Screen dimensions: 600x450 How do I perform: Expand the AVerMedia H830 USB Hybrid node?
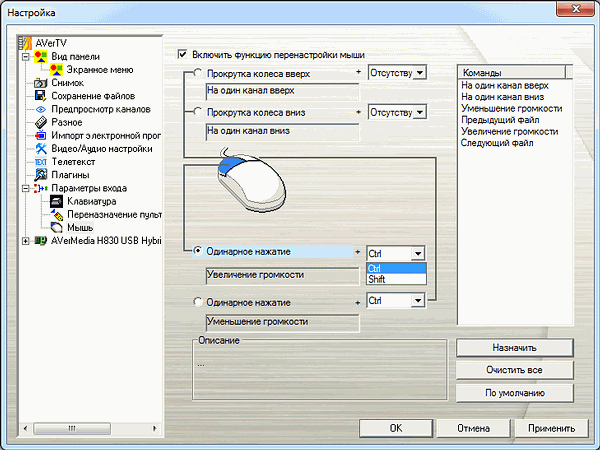tap(25, 240)
